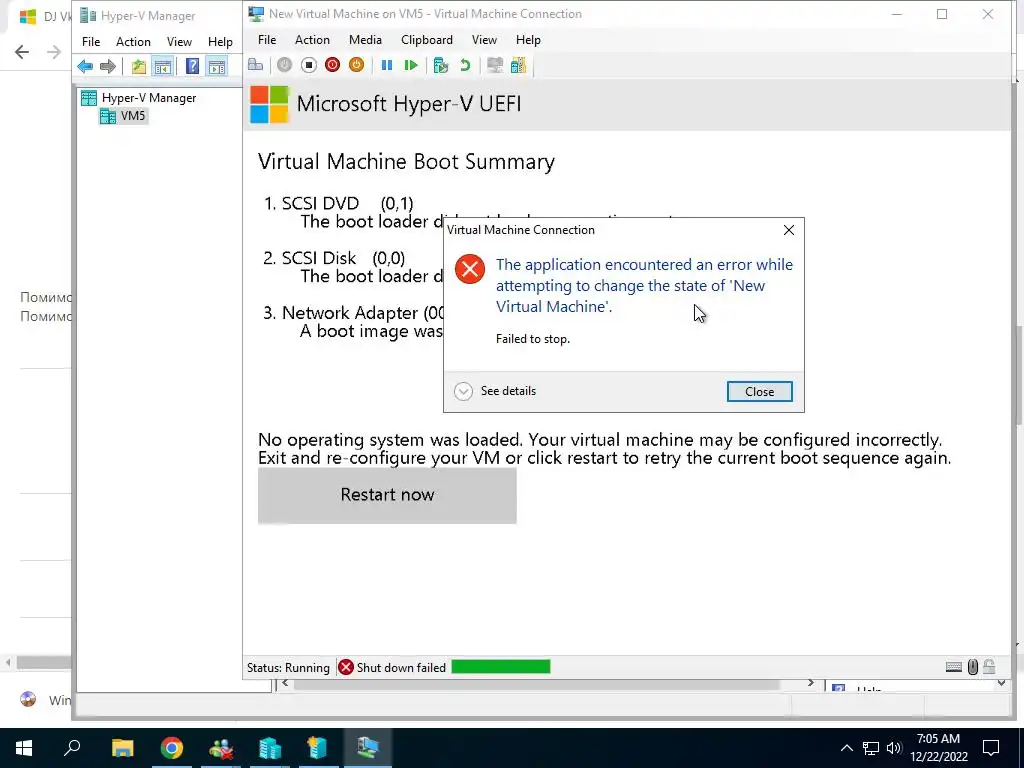Select VM5 server in tree

pyautogui.click(x=123, y=116)
